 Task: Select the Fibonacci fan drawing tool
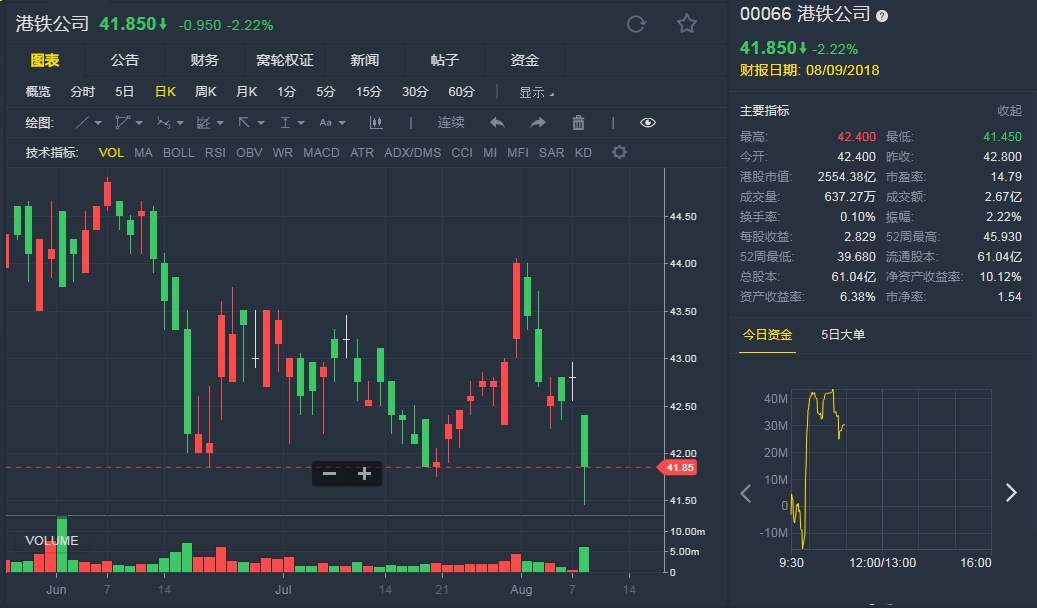click(204, 122)
